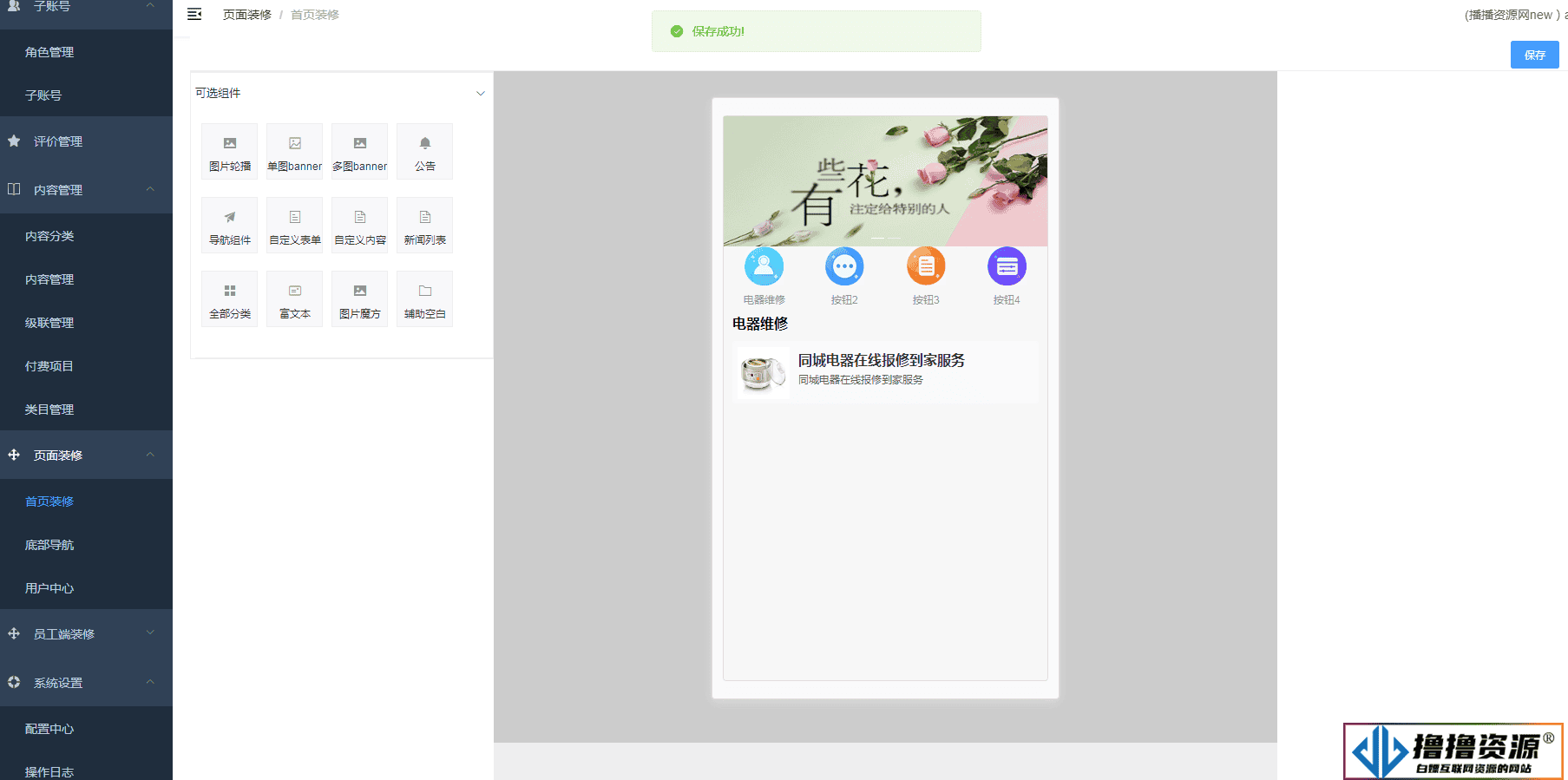Image resolution: width=1568 pixels, height=780 pixels.
Task: Open 用户中心 in the sidebar
Action: (86, 588)
